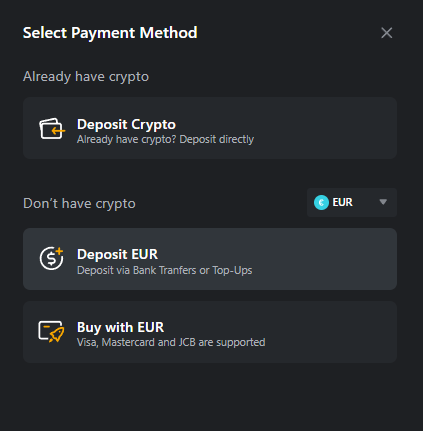Click the euro coin currency icon
The width and height of the screenshot is (423, 431).
tap(321, 202)
